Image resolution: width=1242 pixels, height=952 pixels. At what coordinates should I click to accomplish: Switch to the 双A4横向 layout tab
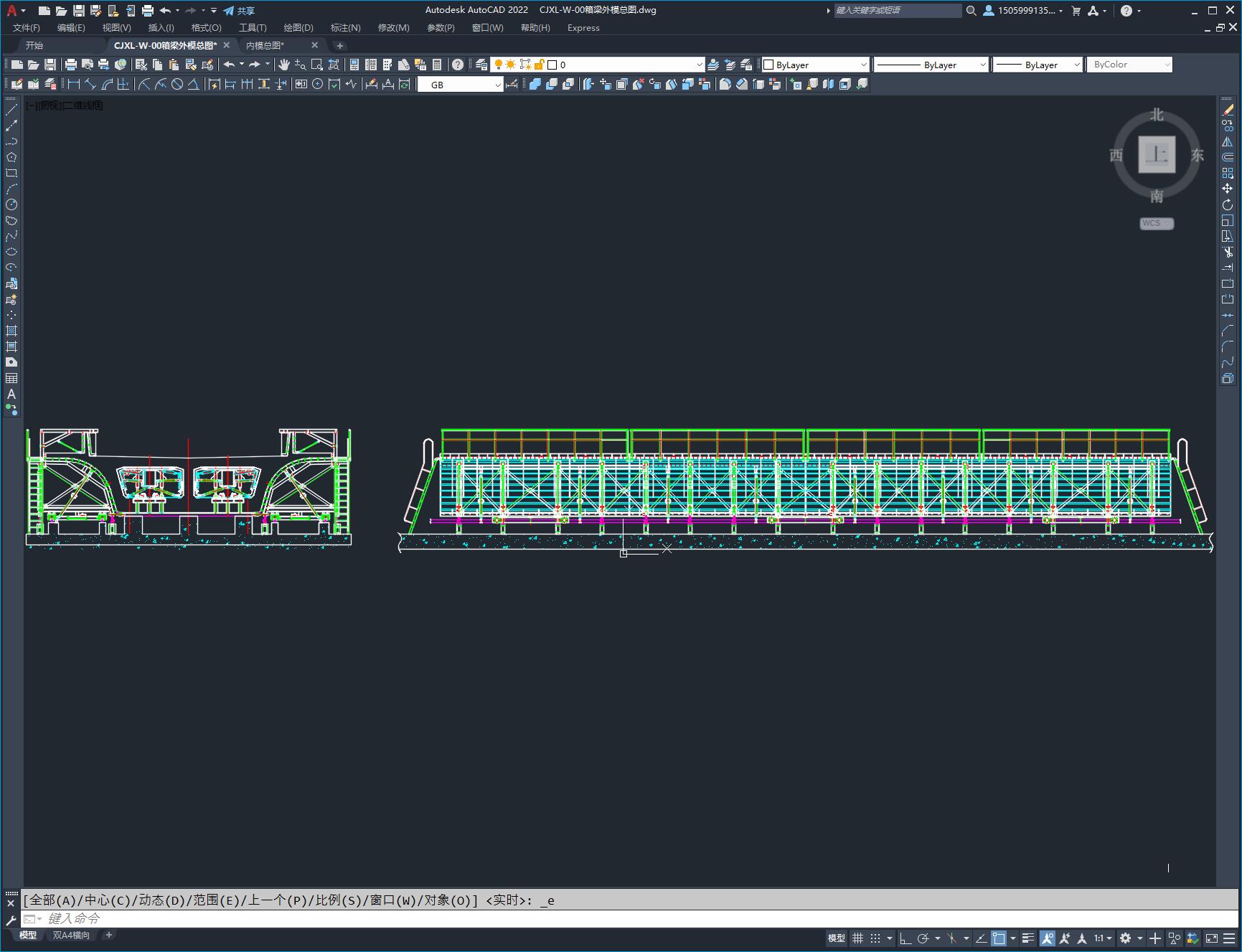pyautogui.click(x=72, y=935)
